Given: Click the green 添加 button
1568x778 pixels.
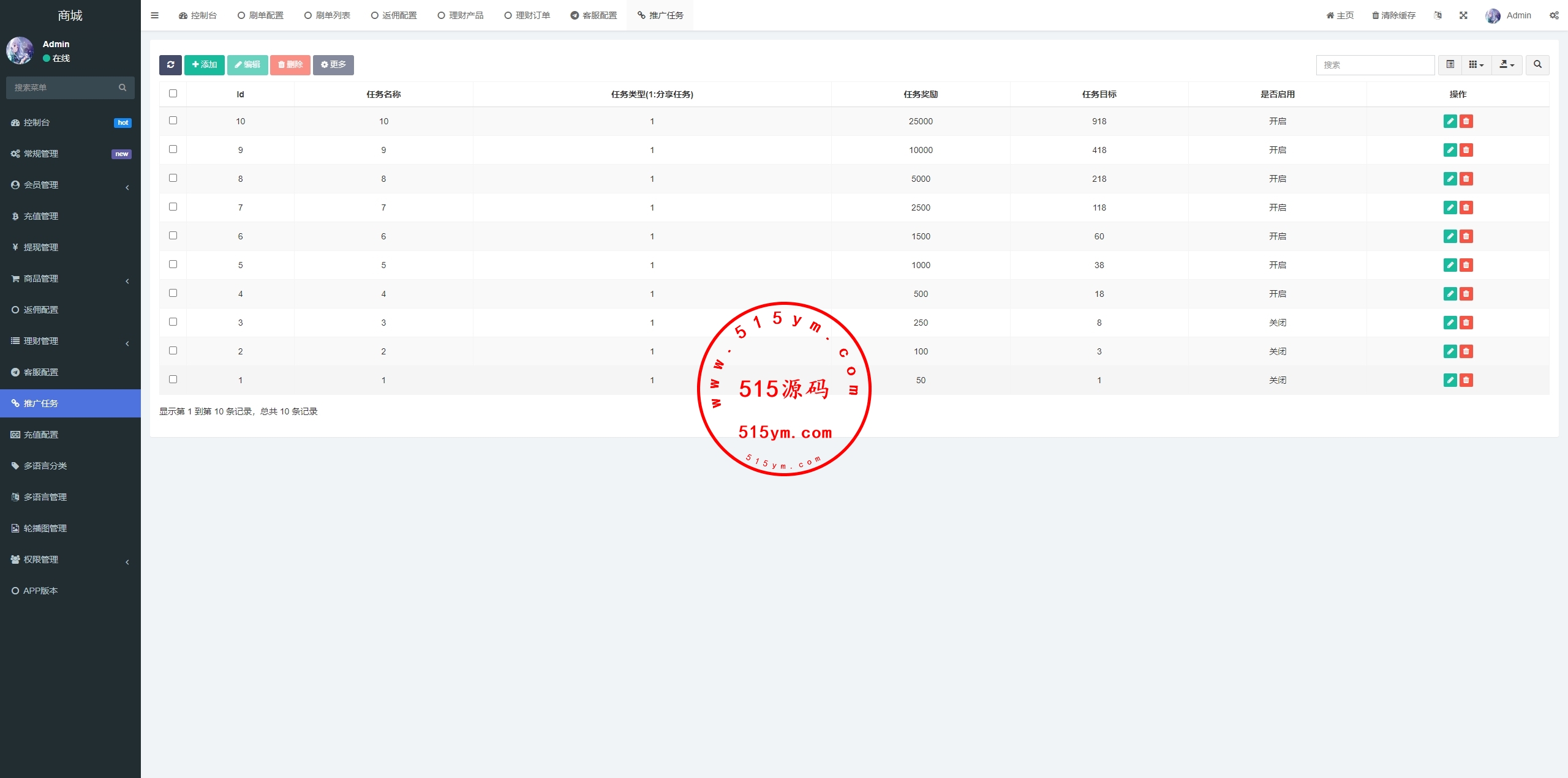Looking at the screenshot, I should [x=204, y=65].
